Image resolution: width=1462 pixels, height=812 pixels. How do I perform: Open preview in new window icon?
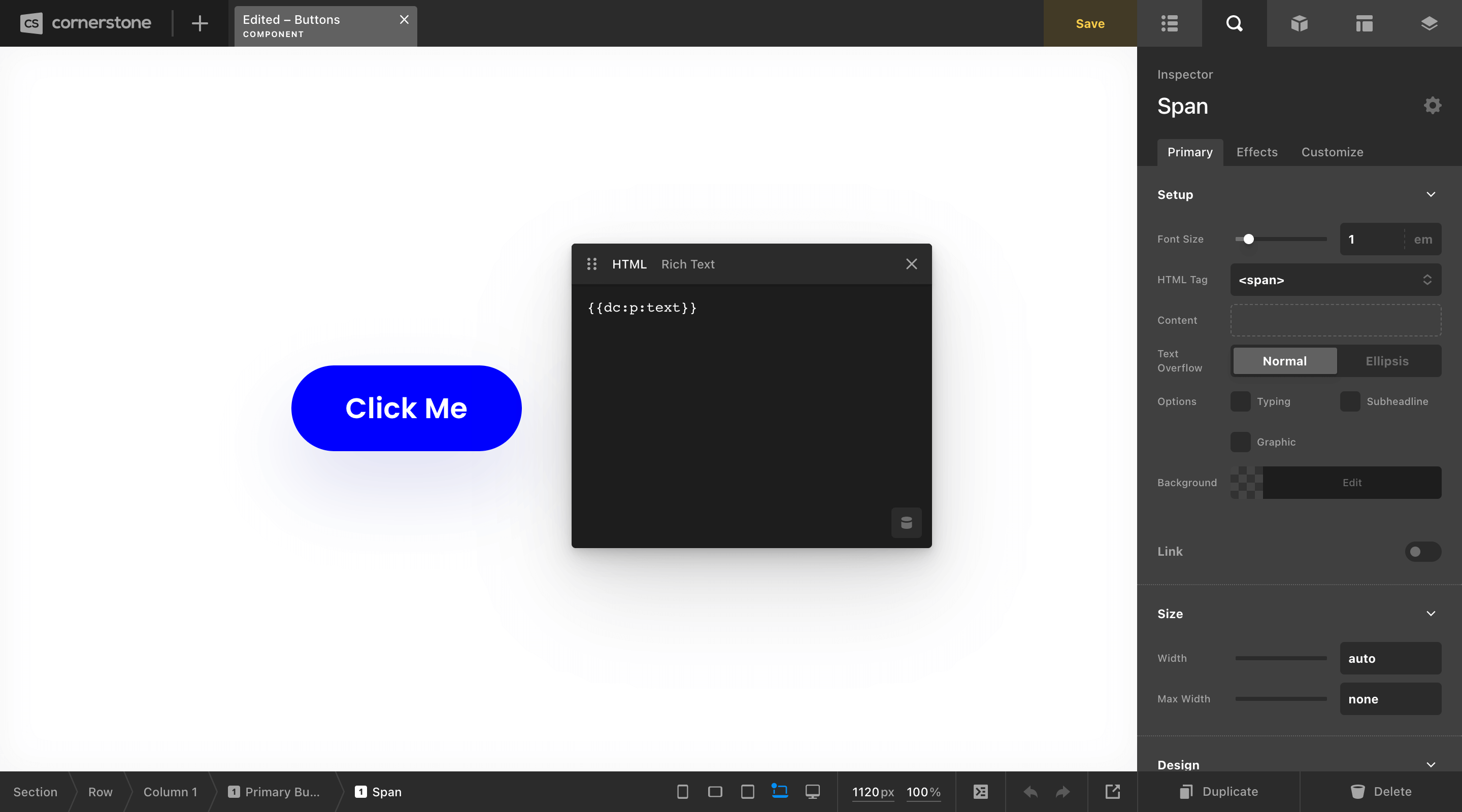[x=1112, y=792]
